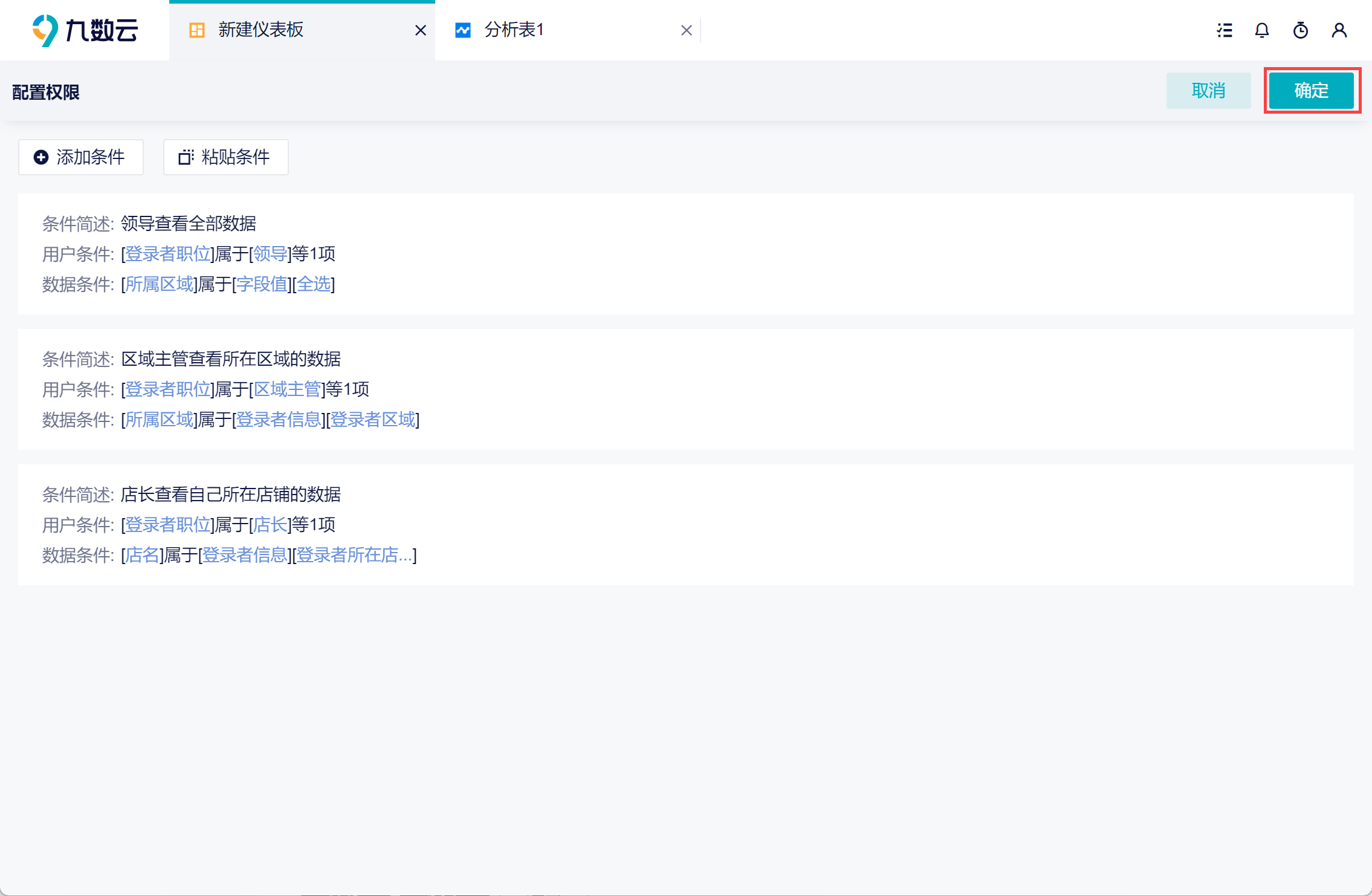Open the task list icon in header
The width and height of the screenshot is (1372, 896).
click(1225, 30)
